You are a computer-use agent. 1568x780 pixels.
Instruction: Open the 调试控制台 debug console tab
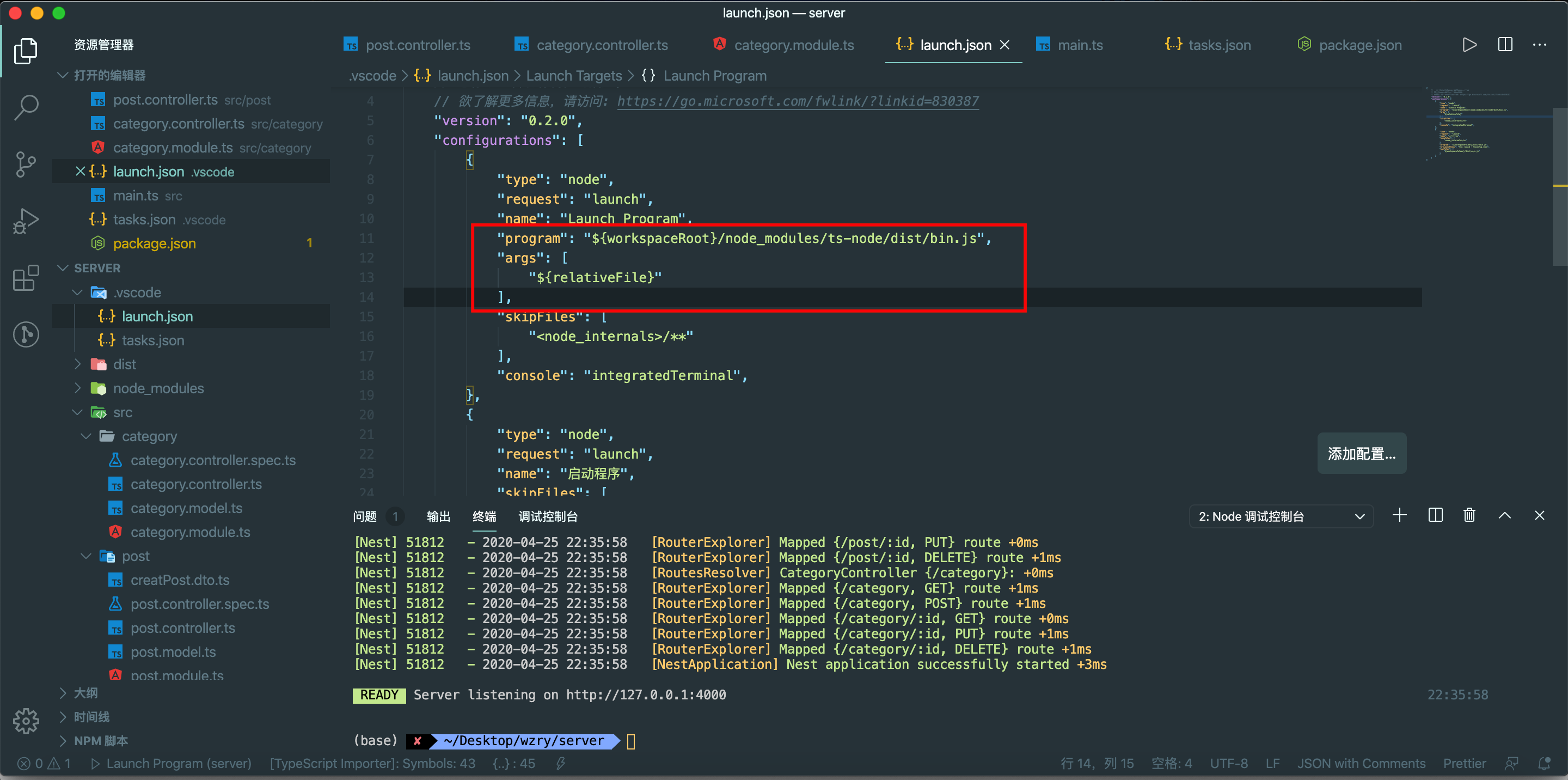[x=548, y=516]
